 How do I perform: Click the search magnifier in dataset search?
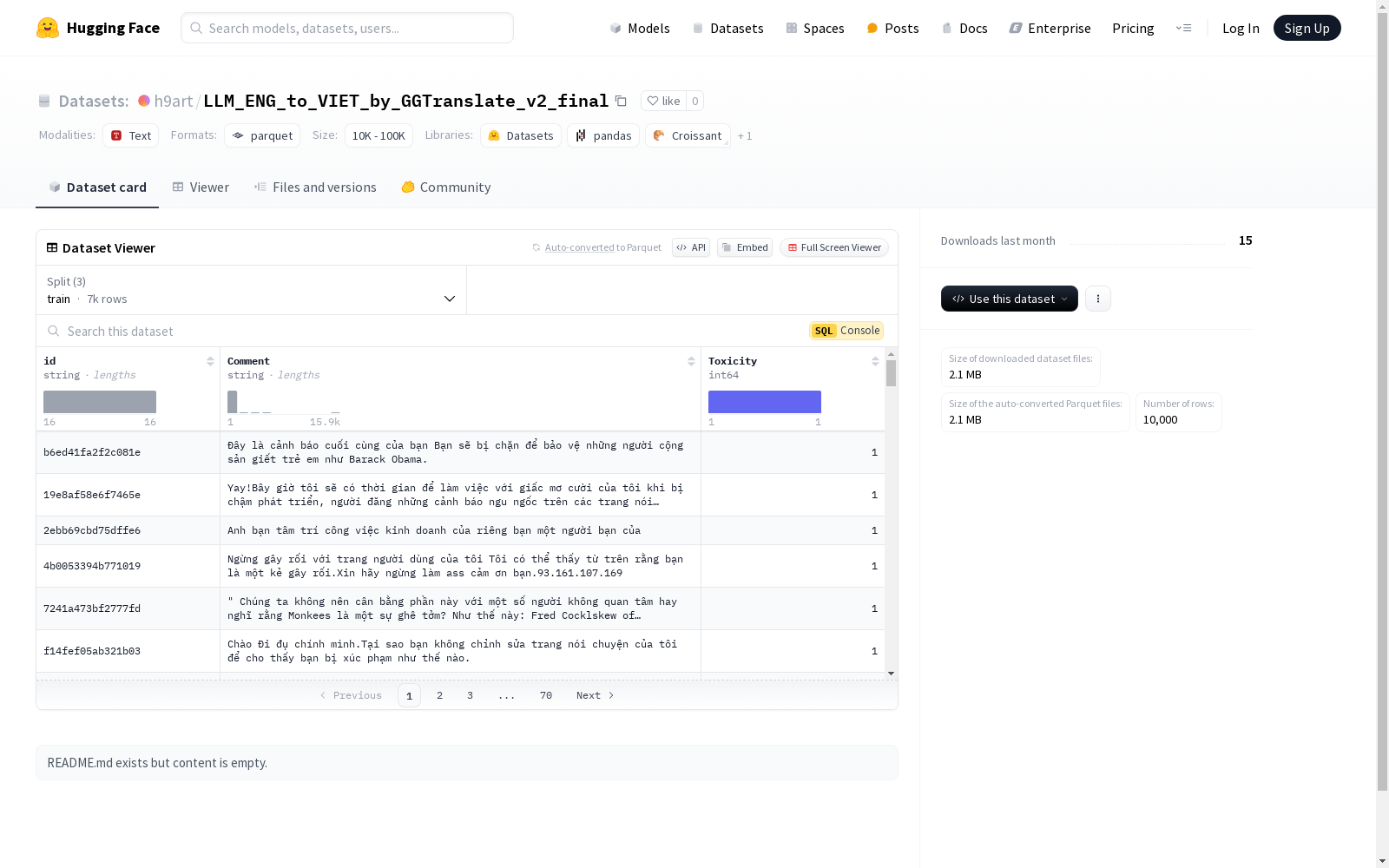(x=54, y=331)
